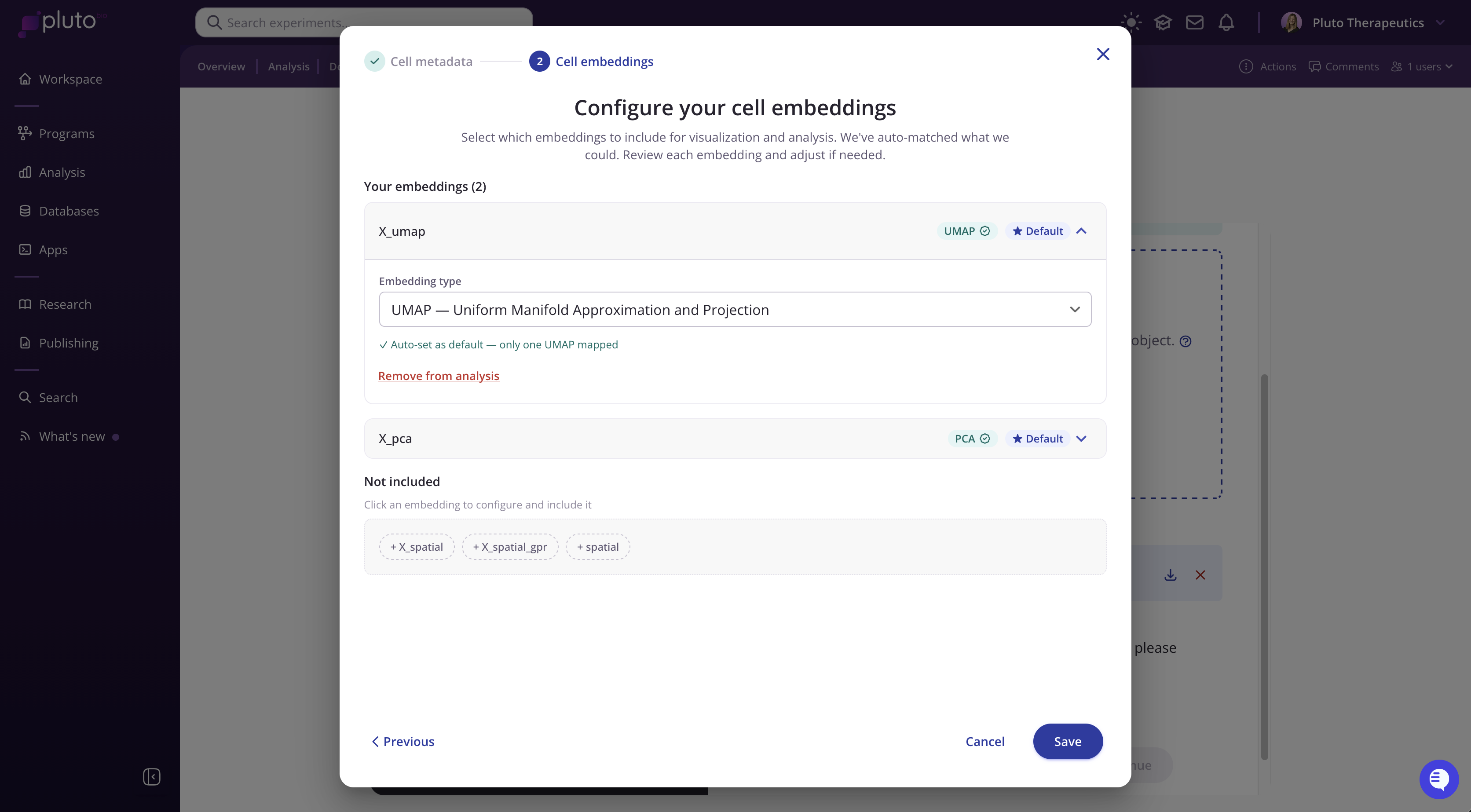1471x812 pixels.
Task: Close the cell embeddings dialog
Action: click(1103, 54)
